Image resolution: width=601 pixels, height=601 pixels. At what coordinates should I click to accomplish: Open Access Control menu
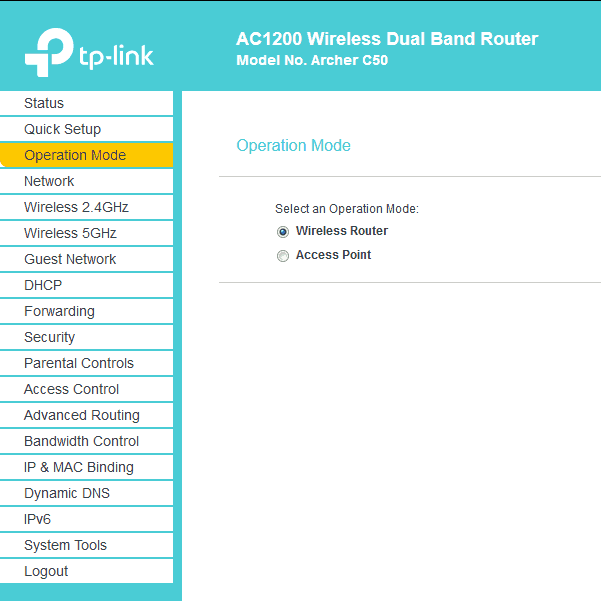(86, 389)
